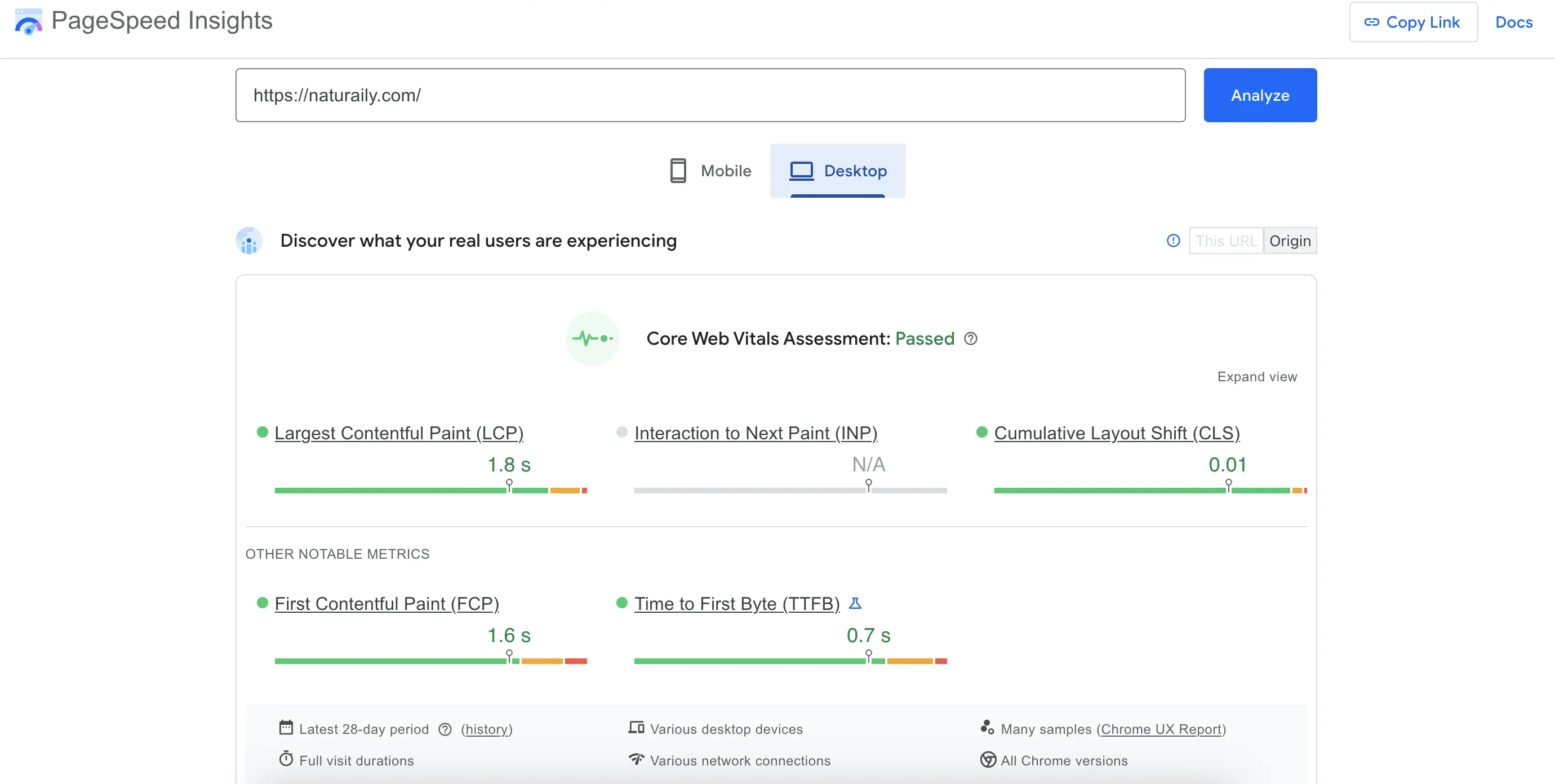The image size is (1555, 784).
Task: Click Expand view
Action: (x=1257, y=377)
